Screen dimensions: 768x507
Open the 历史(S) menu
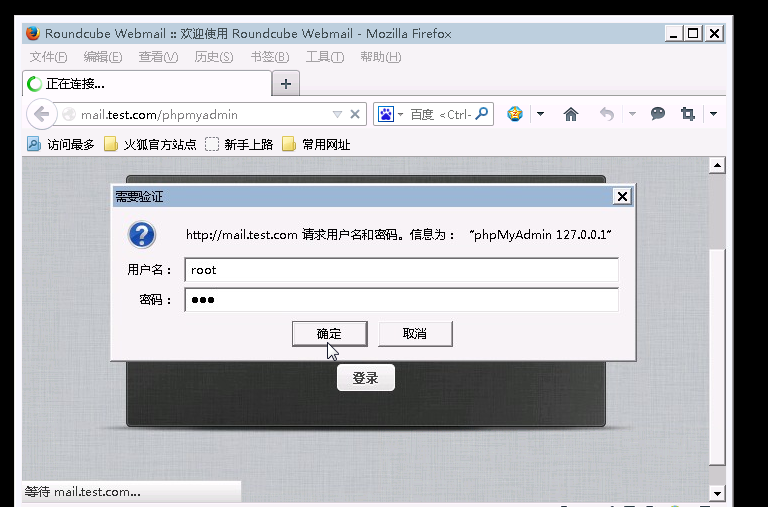click(x=214, y=57)
